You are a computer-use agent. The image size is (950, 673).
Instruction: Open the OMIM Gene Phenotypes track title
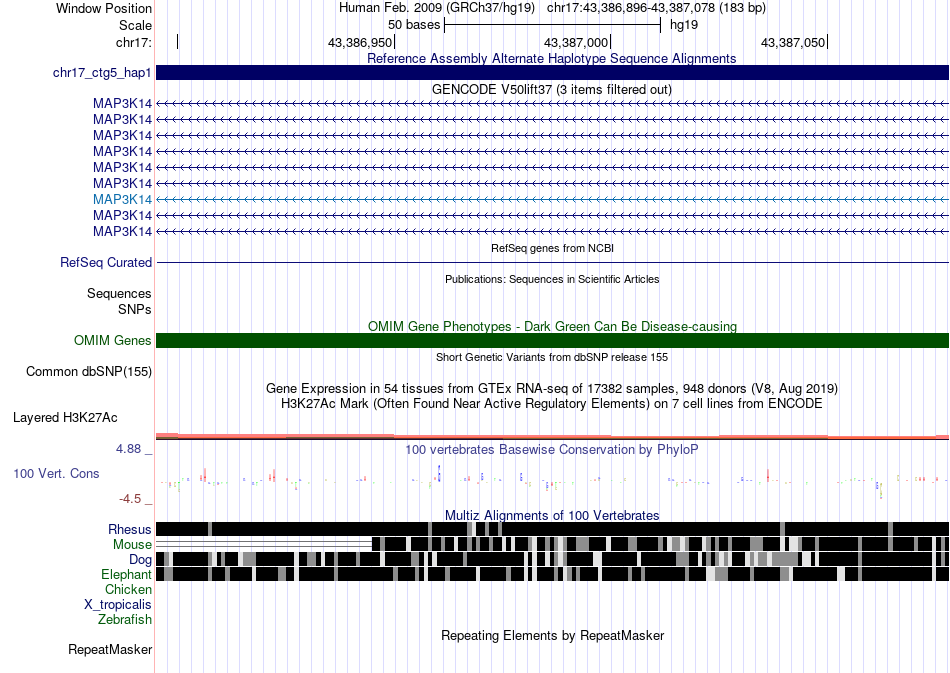553,327
